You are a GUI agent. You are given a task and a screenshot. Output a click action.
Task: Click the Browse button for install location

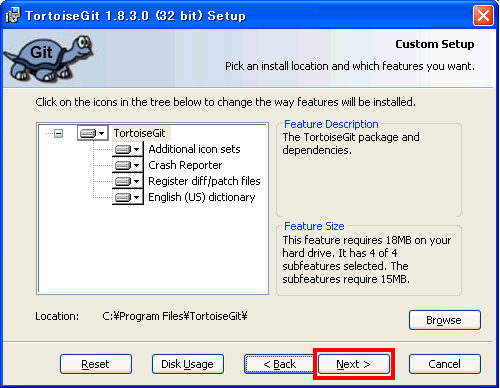click(x=445, y=320)
